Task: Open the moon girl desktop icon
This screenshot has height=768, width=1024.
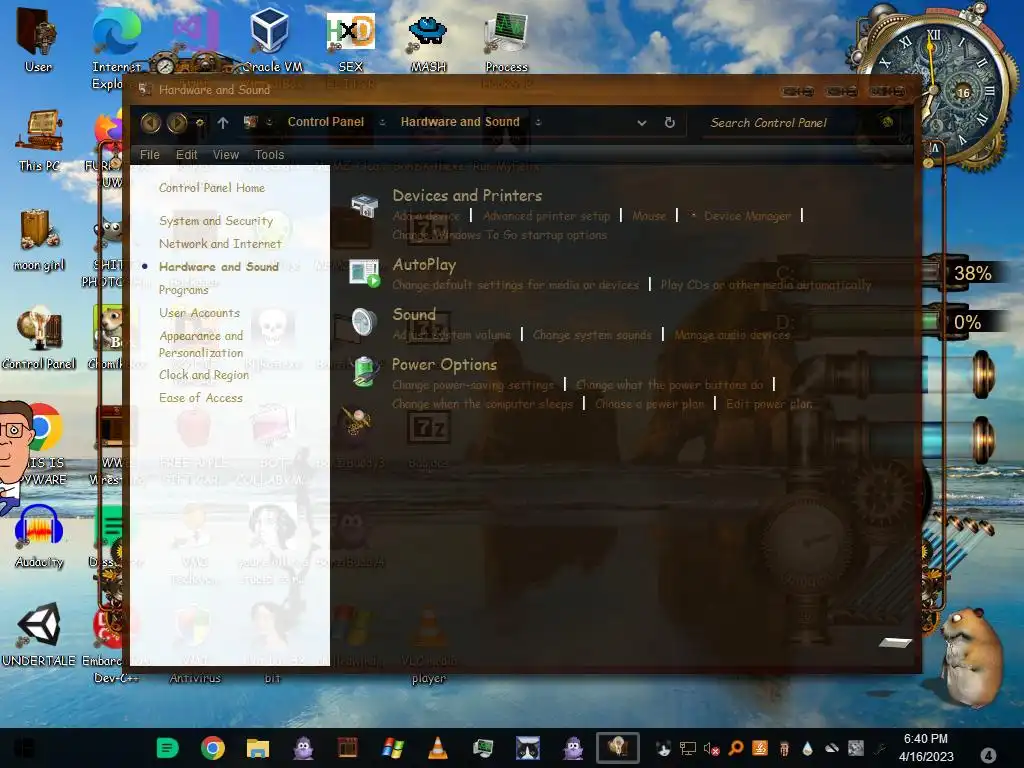Action: pos(39,240)
